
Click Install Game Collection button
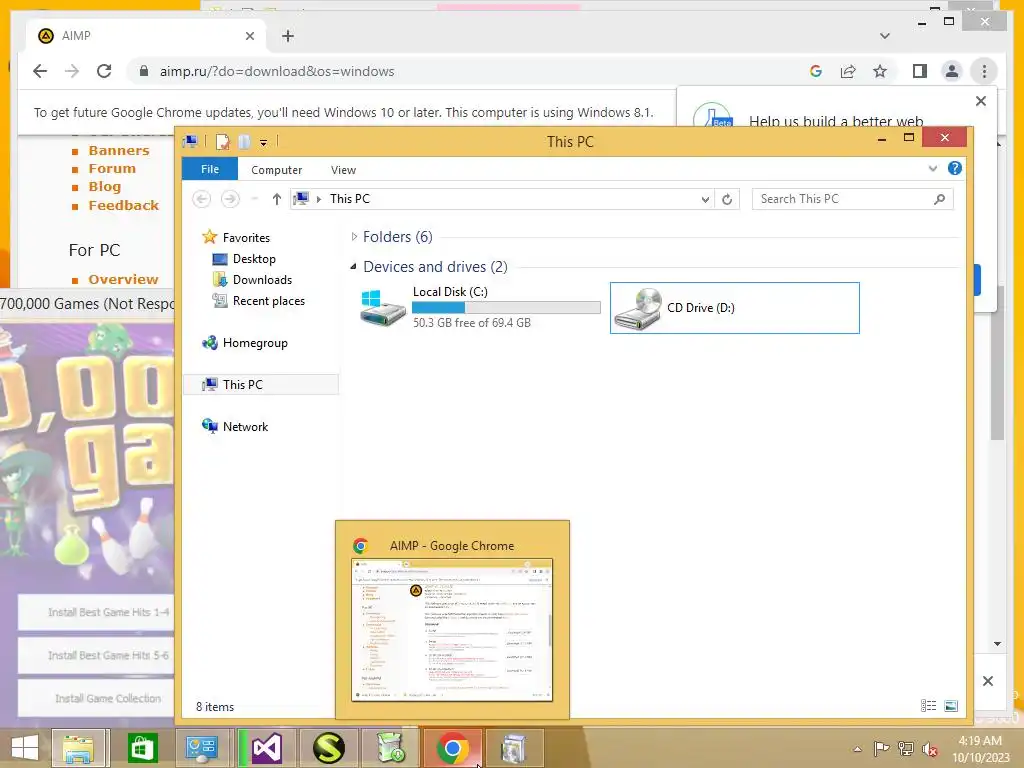[97, 698]
